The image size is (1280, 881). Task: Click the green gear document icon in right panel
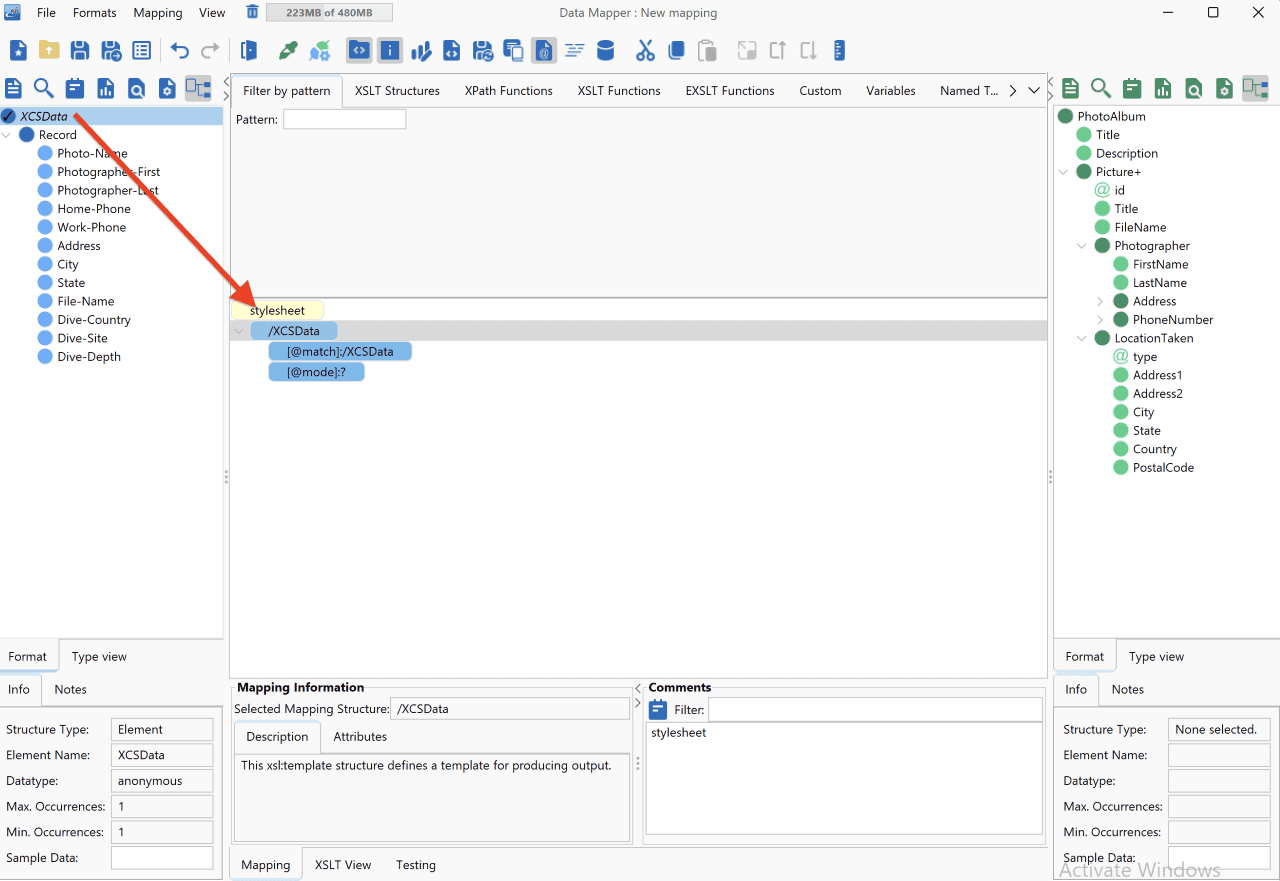(1224, 88)
